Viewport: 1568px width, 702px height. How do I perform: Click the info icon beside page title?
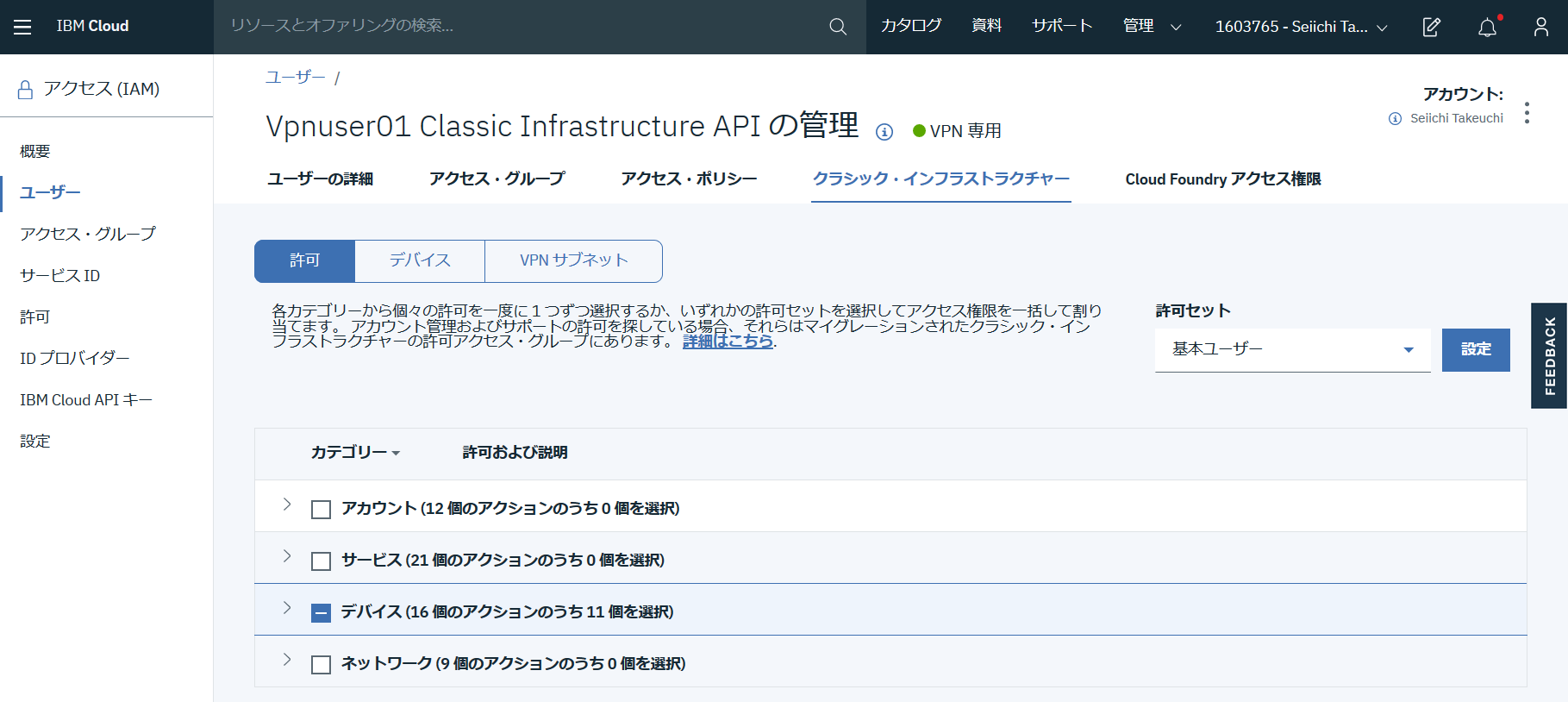click(x=884, y=132)
